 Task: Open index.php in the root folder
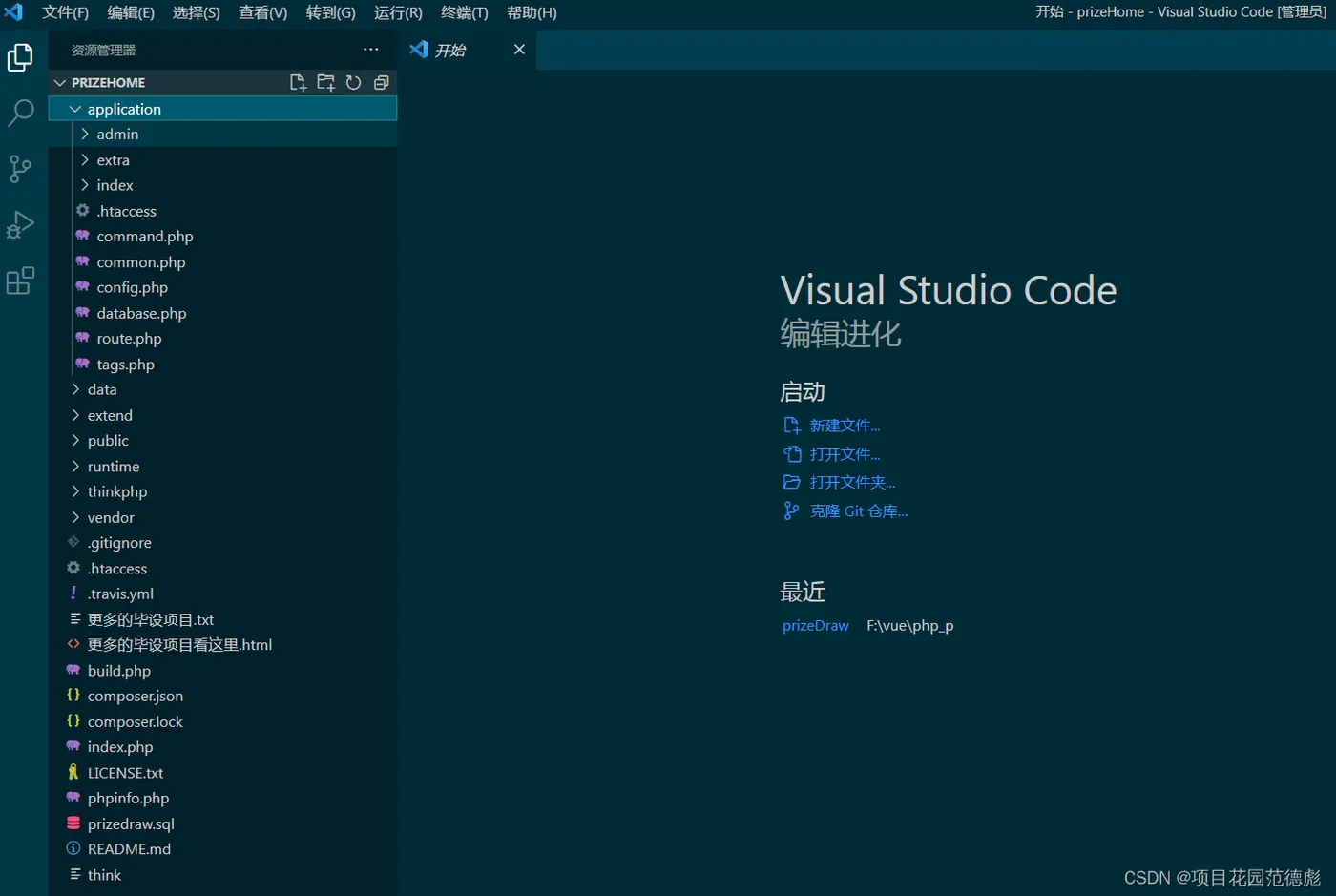(x=222, y=747)
